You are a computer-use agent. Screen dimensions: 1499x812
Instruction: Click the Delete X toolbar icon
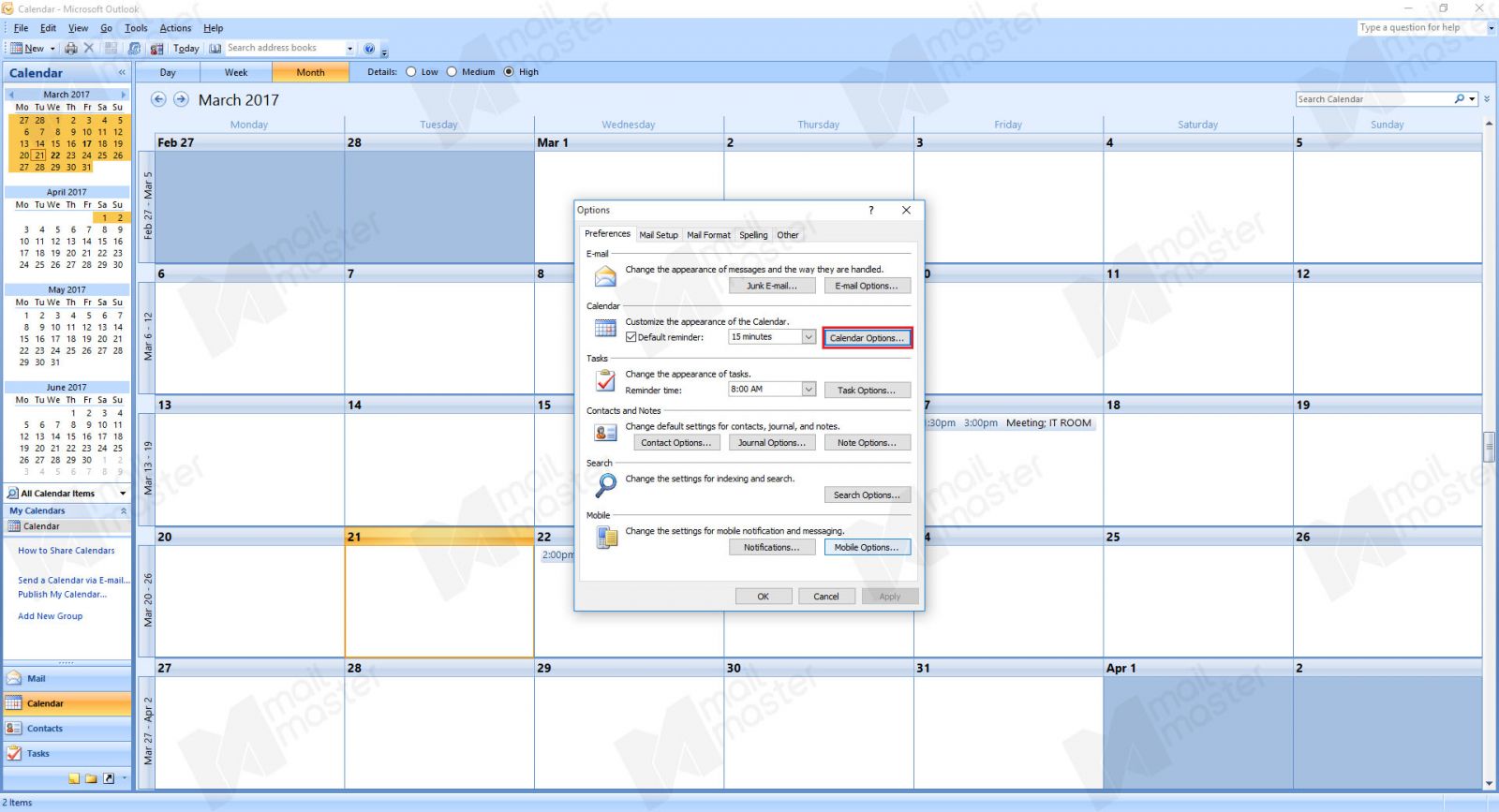click(x=89, y=48)
